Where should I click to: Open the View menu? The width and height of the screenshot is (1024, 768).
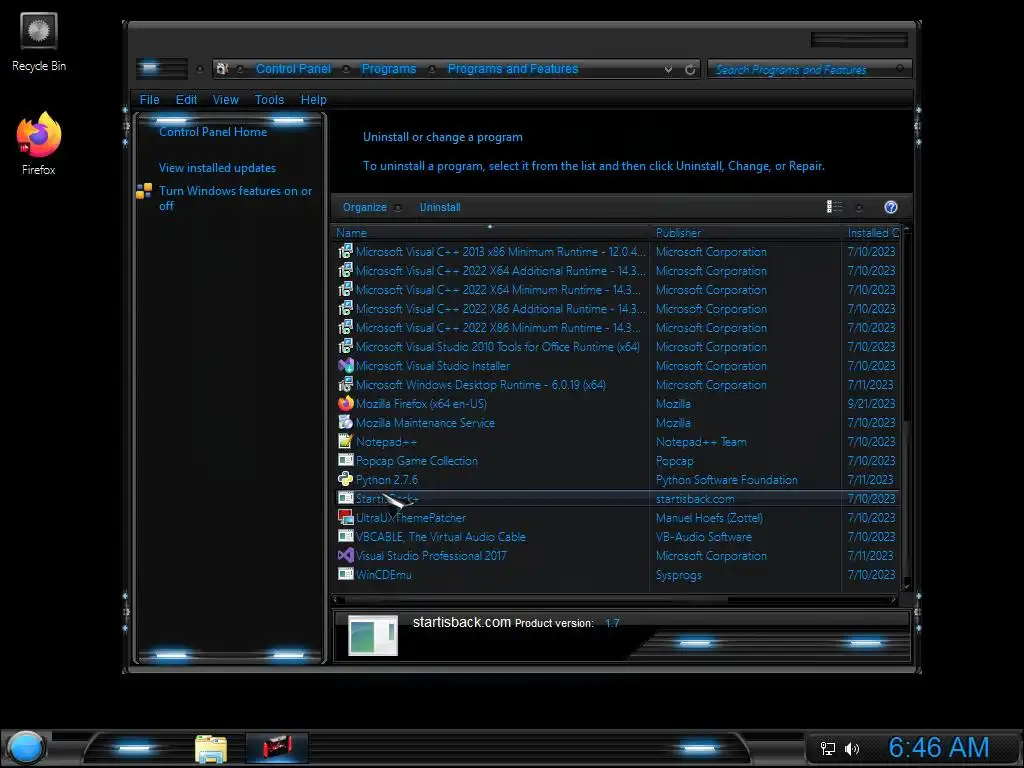click(225, 99)
